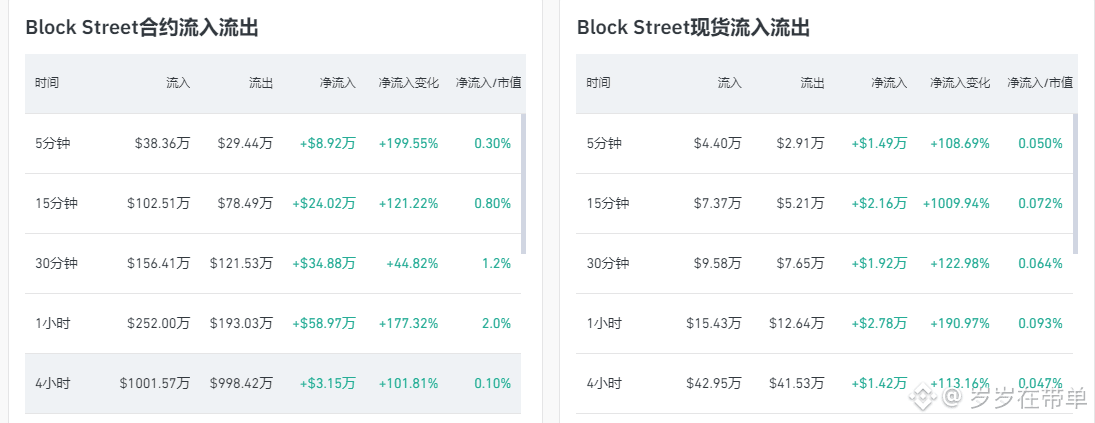Click inflow value $1001.57万
The image size is (1095, 423).
(154, 384)
